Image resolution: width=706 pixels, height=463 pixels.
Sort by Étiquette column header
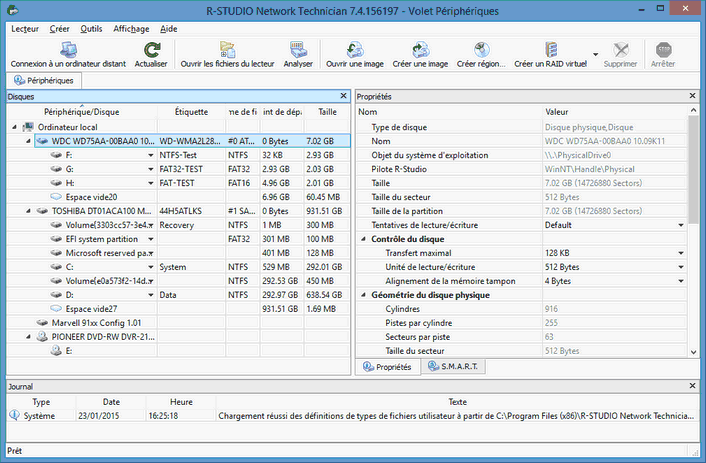(191, 112)
